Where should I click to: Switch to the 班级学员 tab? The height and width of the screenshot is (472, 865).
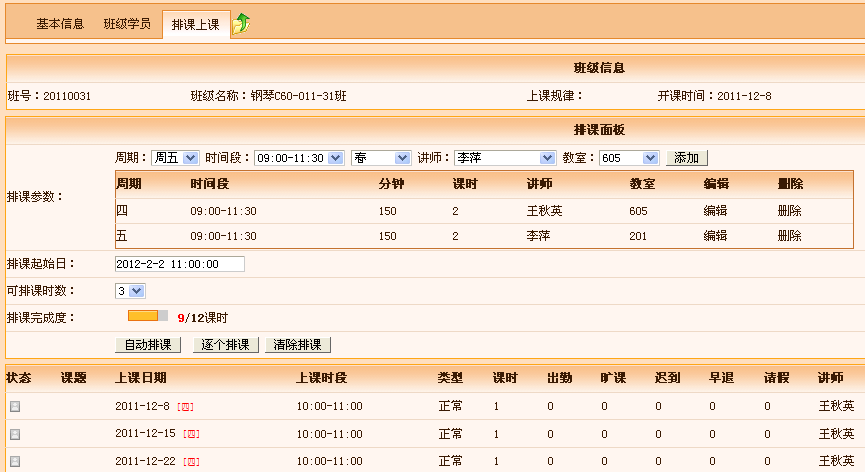[x=127, y=24]
